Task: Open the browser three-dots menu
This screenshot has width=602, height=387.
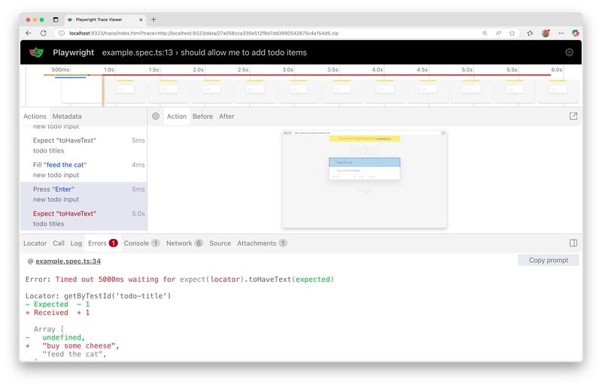Action: click(x=561, y=33)
